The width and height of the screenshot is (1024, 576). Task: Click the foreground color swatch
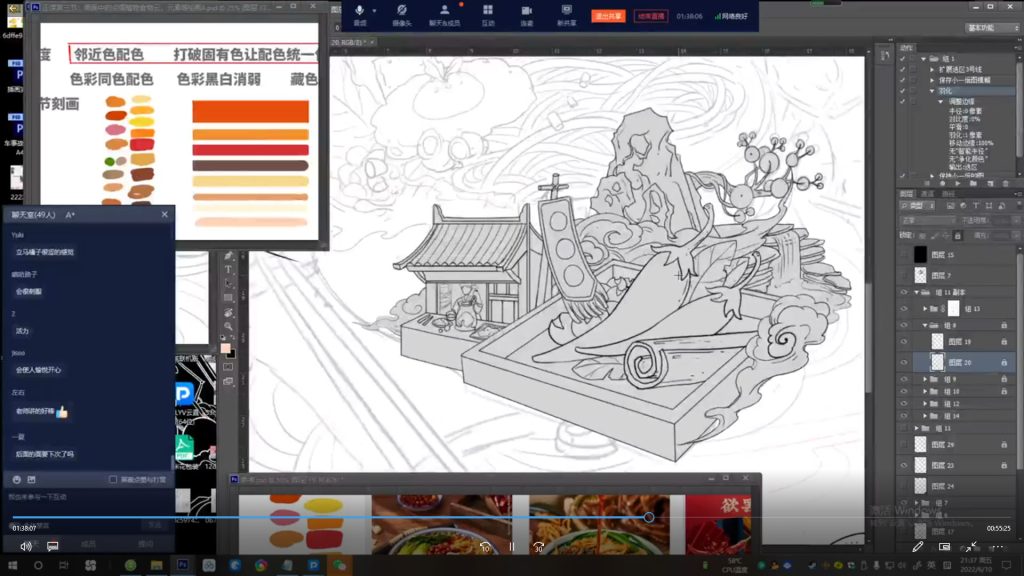226,348
